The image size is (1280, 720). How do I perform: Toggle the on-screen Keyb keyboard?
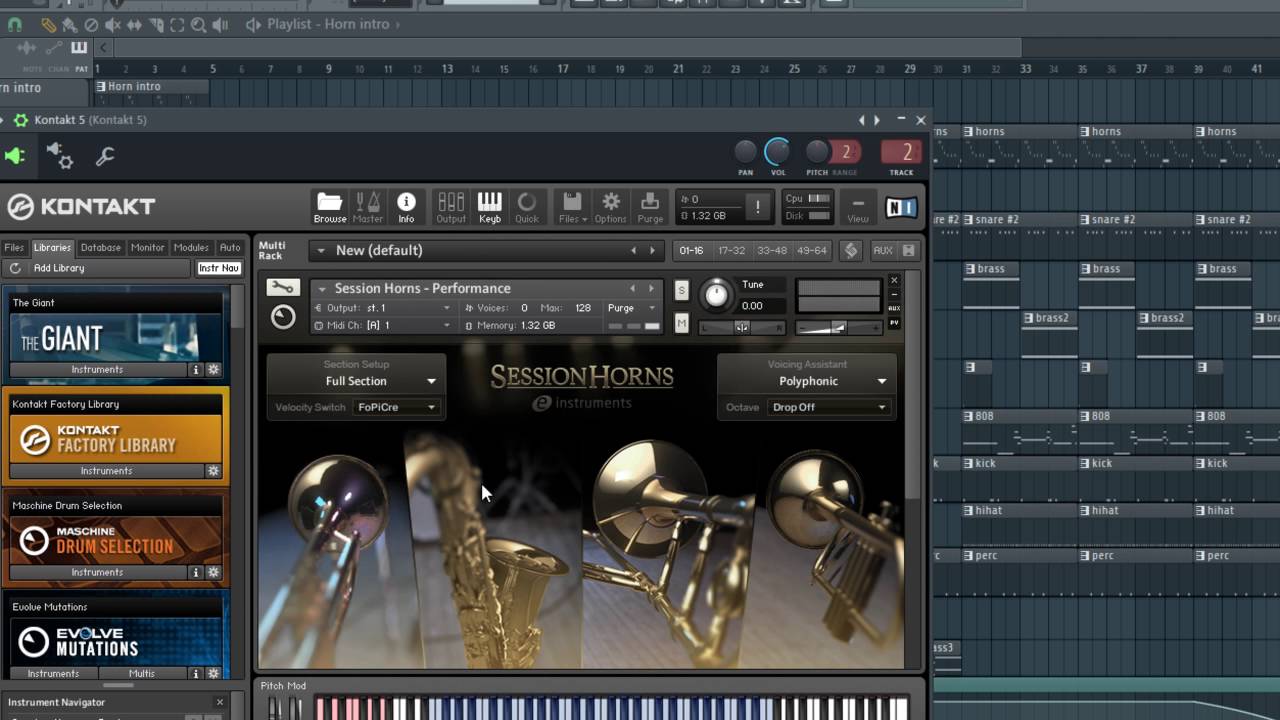point(489,207)
